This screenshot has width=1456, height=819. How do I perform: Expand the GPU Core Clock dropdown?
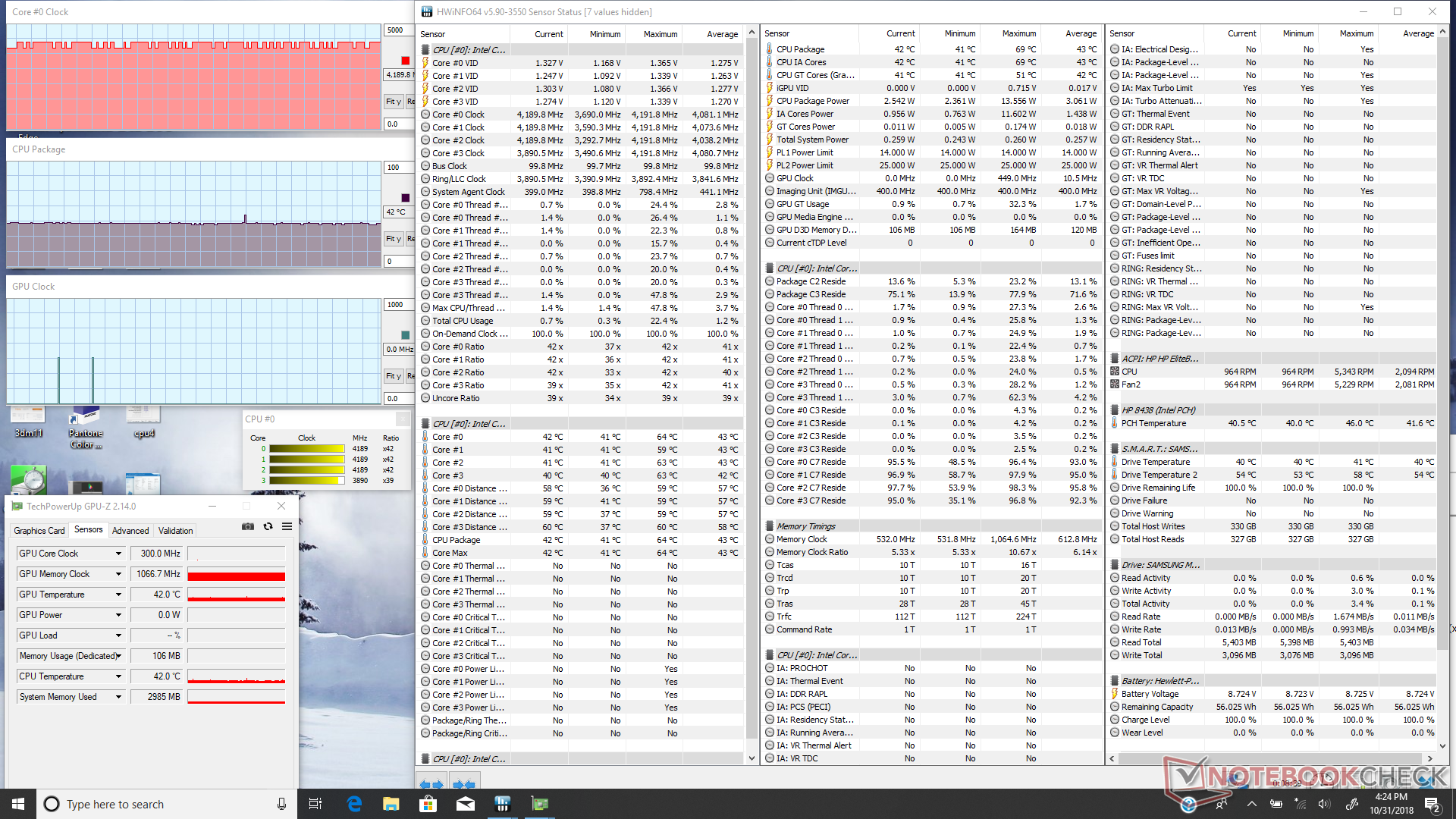click(118, 554)
